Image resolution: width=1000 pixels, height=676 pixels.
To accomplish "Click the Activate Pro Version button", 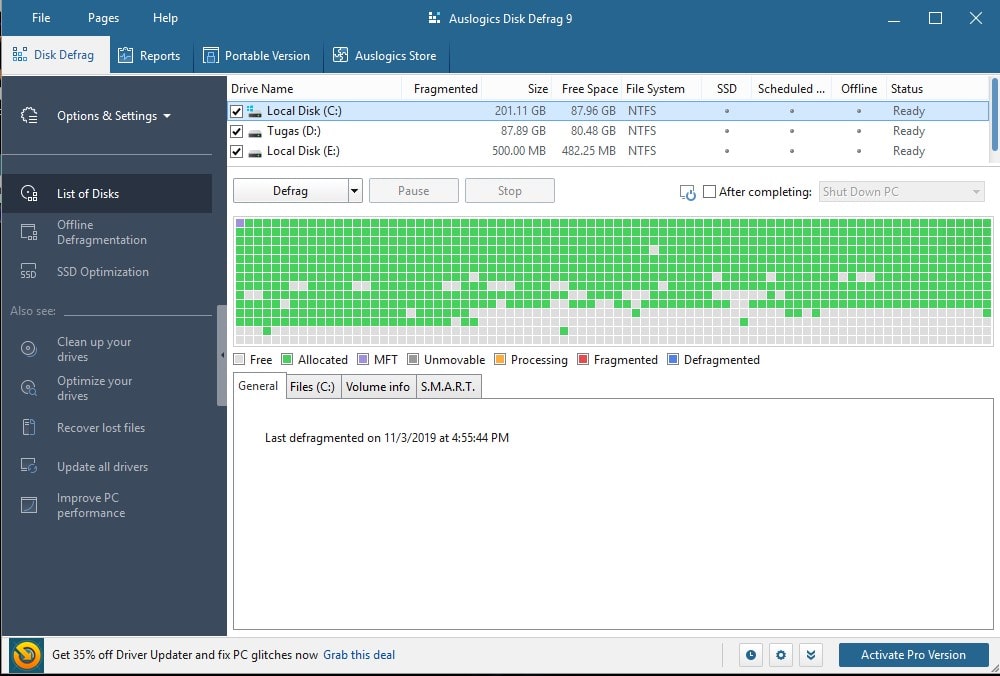I will pyautogui.click(x=913, y=655).
